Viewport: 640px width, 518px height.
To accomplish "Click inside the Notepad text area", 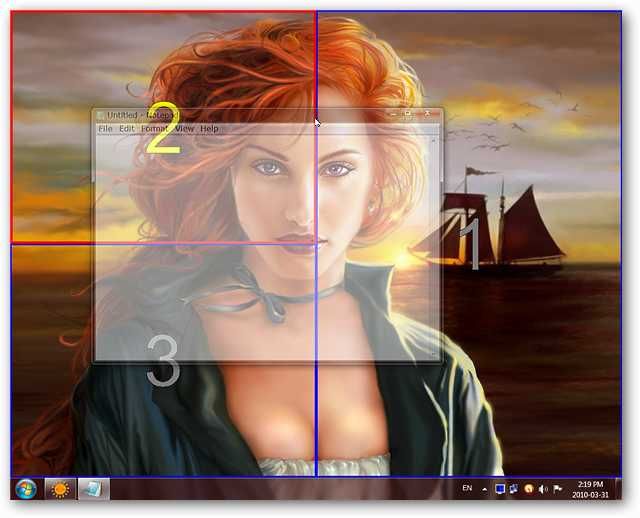I will tap(263, 248).
